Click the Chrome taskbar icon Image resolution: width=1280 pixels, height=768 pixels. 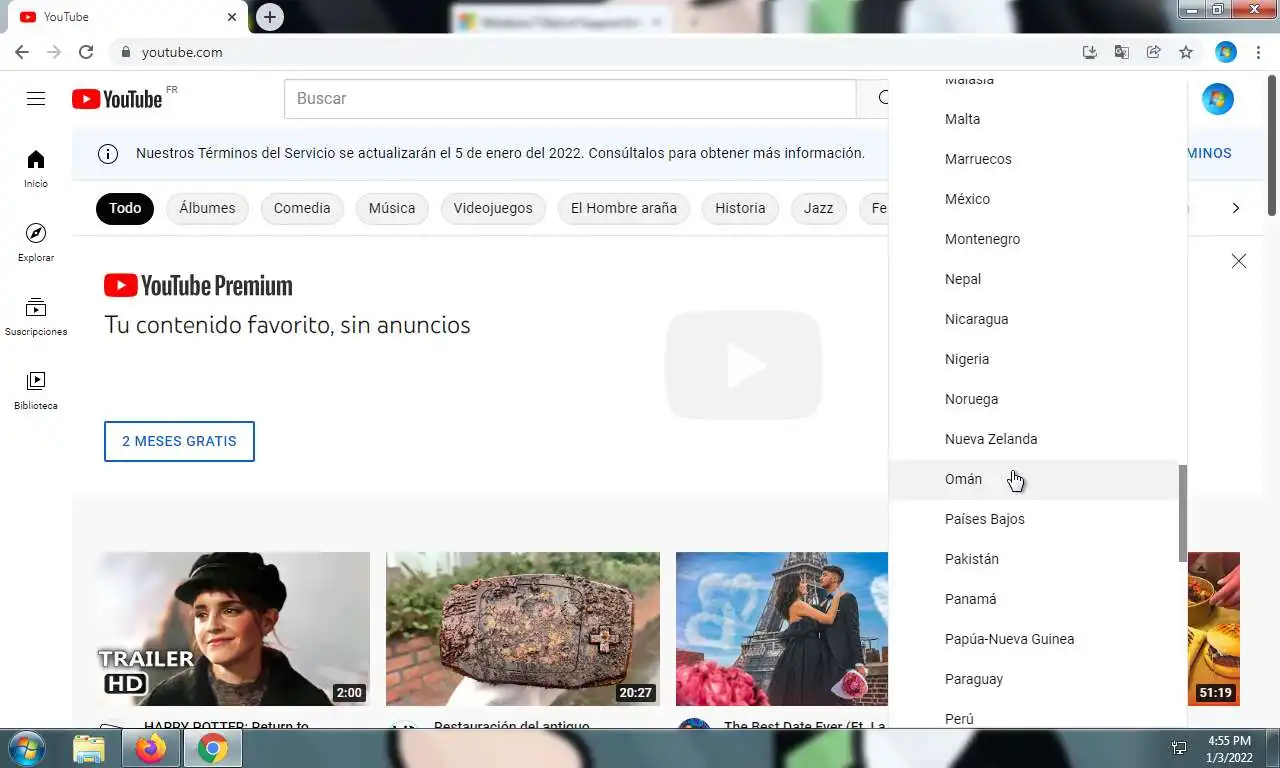pyautogui.click(x=212, y=748)
